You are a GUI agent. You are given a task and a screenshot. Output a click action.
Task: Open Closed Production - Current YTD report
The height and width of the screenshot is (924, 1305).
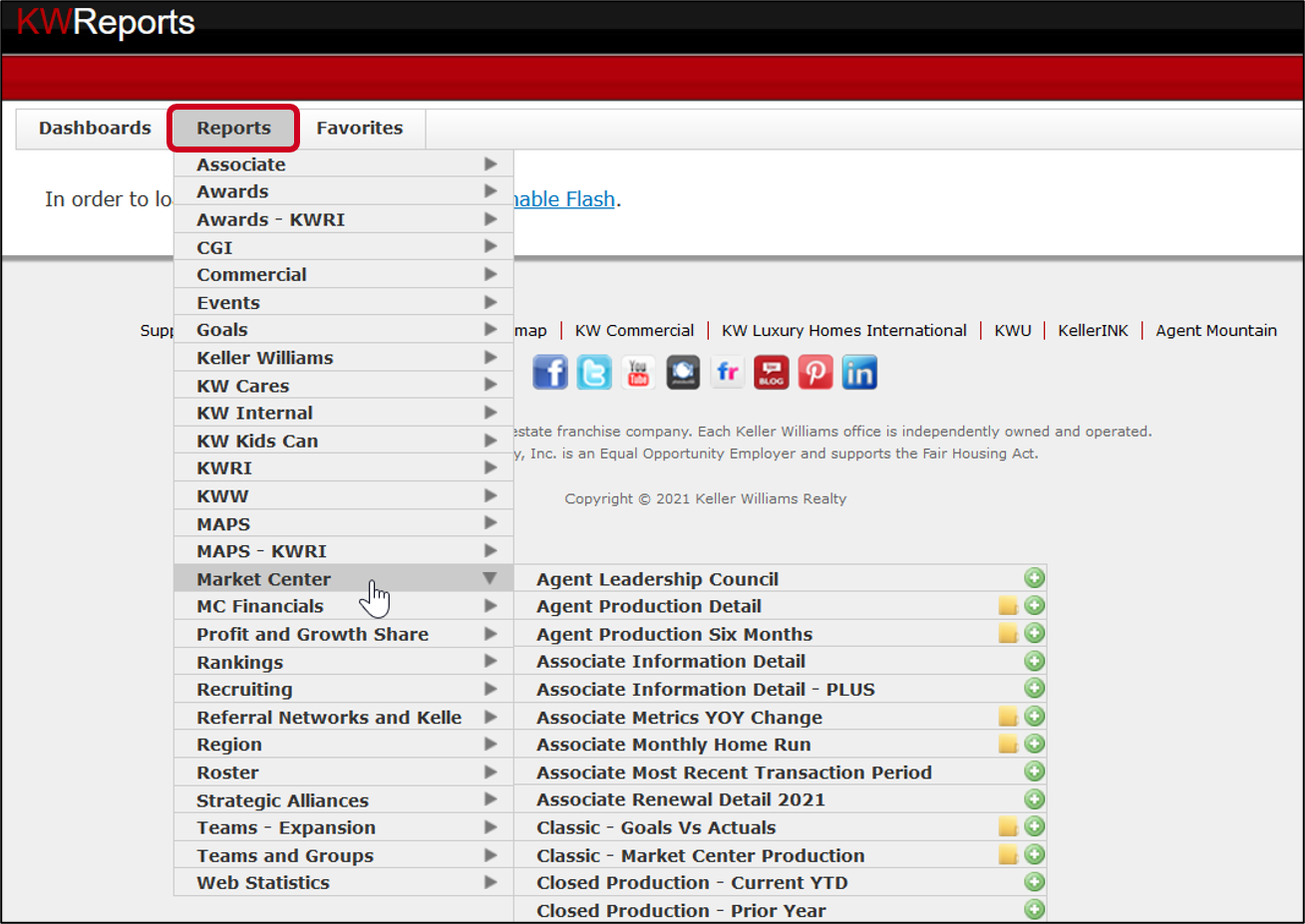tap(692, 882)
